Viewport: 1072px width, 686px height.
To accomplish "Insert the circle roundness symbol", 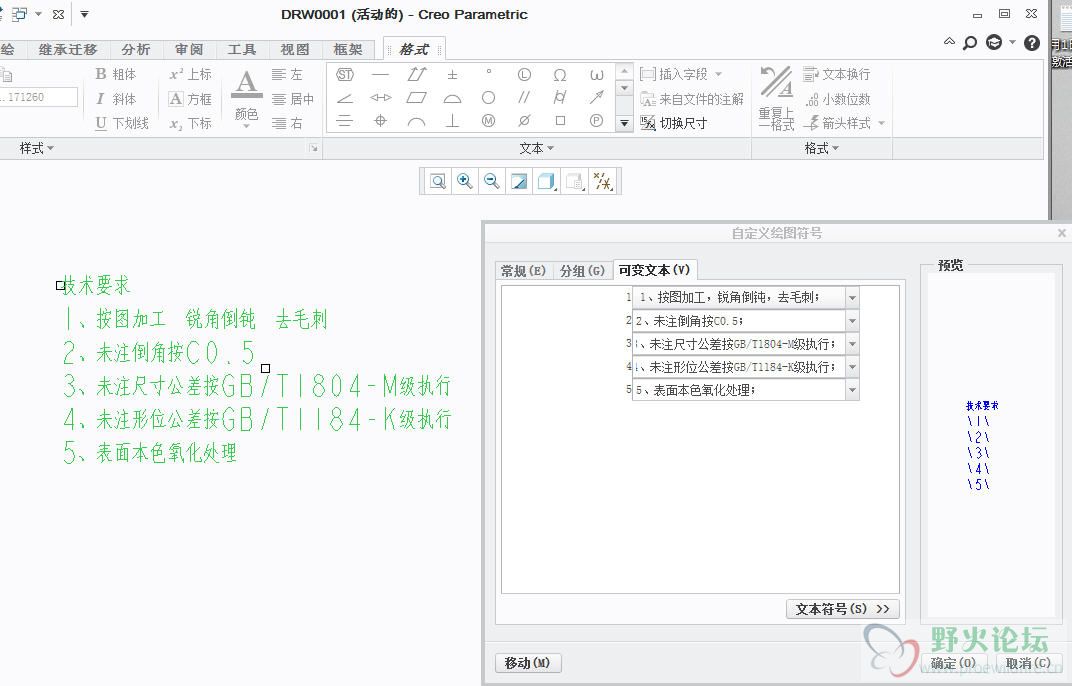I will coord(488,98).
